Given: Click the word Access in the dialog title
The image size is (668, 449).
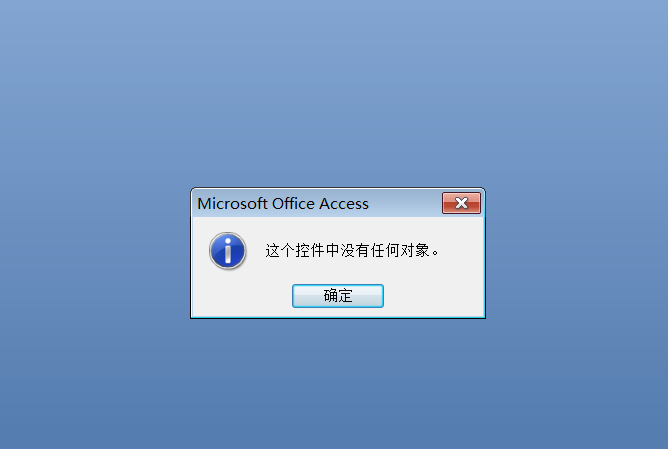Looking at the screenshot, I should click(344, 204).
